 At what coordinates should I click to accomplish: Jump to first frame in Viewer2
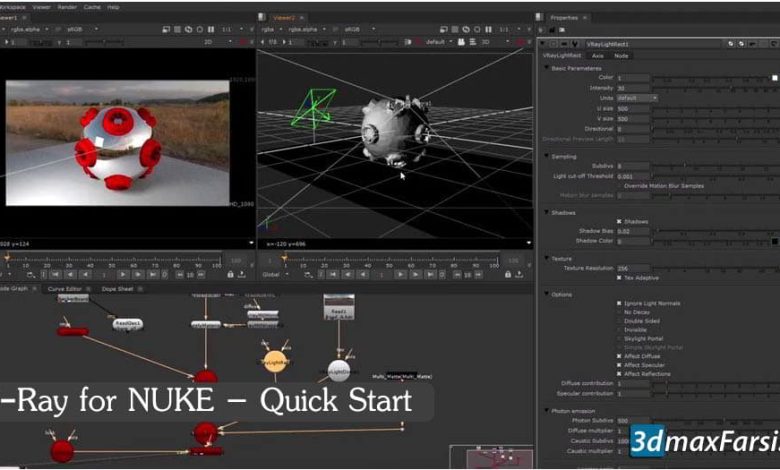pos(333,275)
